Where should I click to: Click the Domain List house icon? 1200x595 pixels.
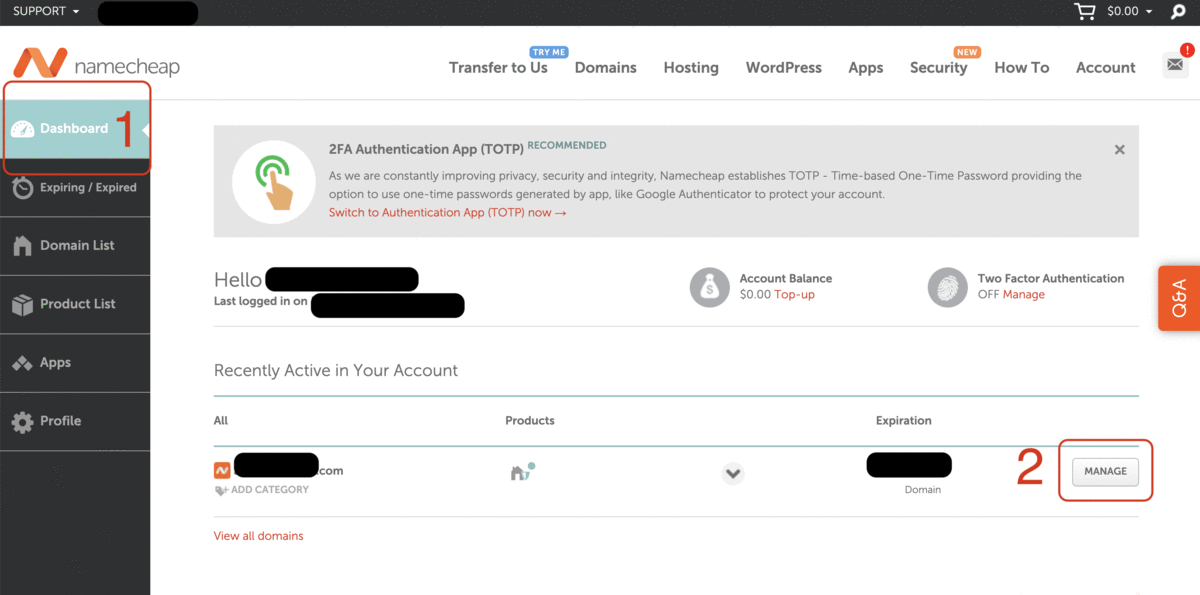click(x=22, y=245)
